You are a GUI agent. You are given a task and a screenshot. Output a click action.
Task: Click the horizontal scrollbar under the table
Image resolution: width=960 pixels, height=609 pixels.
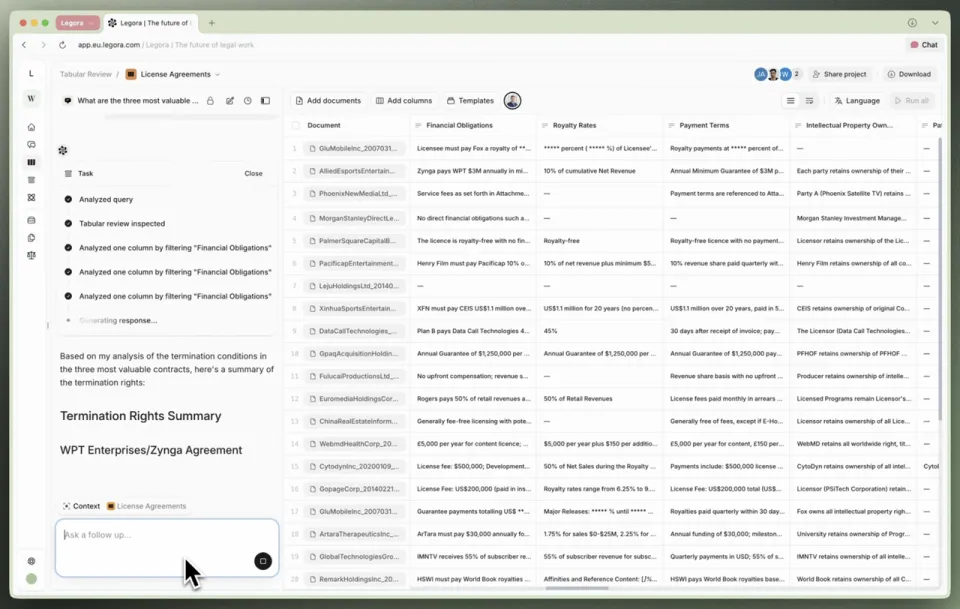[577, 589]
